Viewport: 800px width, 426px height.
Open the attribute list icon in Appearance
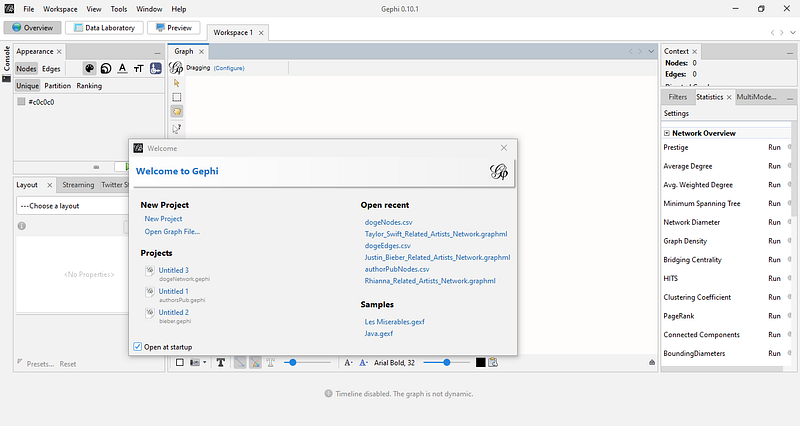click(156, 68)
